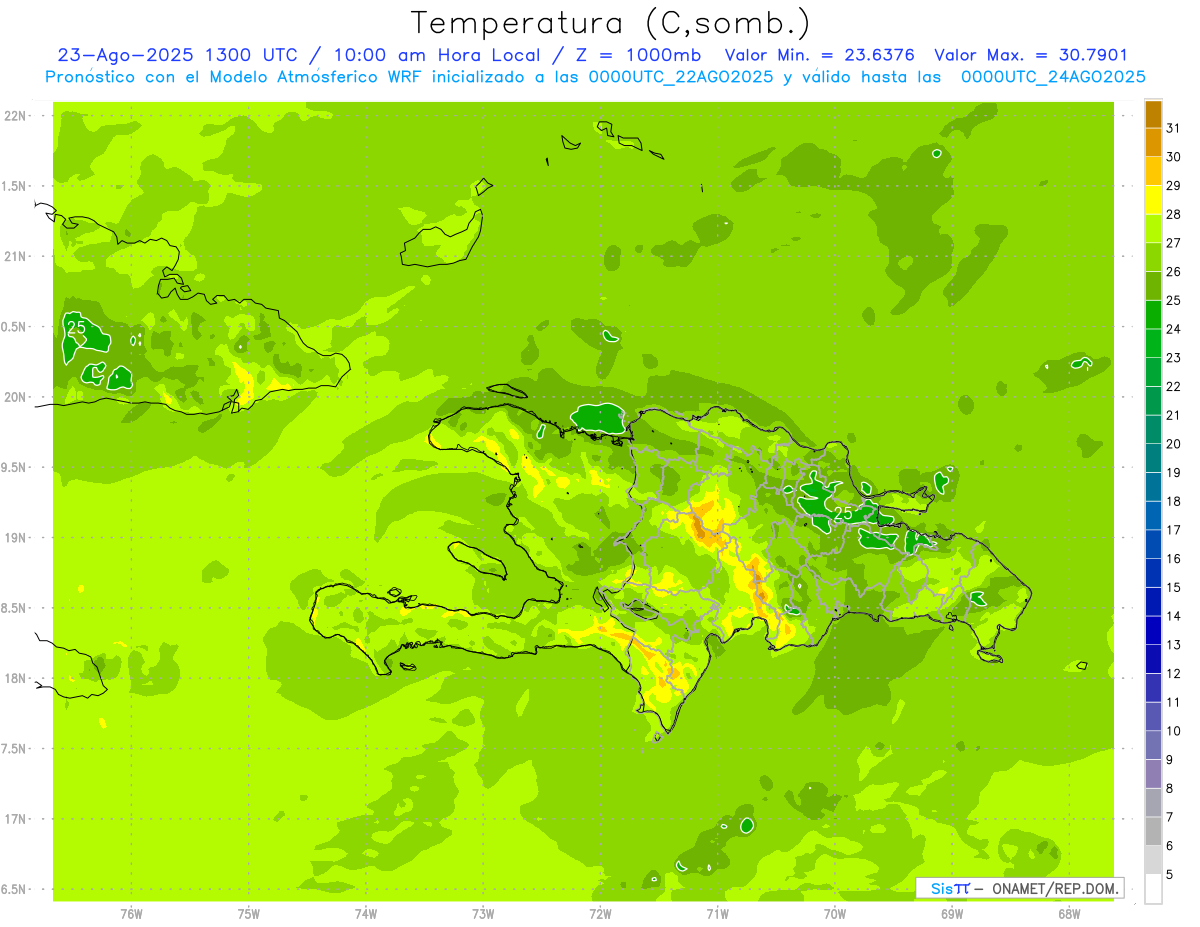Click the color scale label '5'
The image size is (1200, 927).
coord(1171,875)
